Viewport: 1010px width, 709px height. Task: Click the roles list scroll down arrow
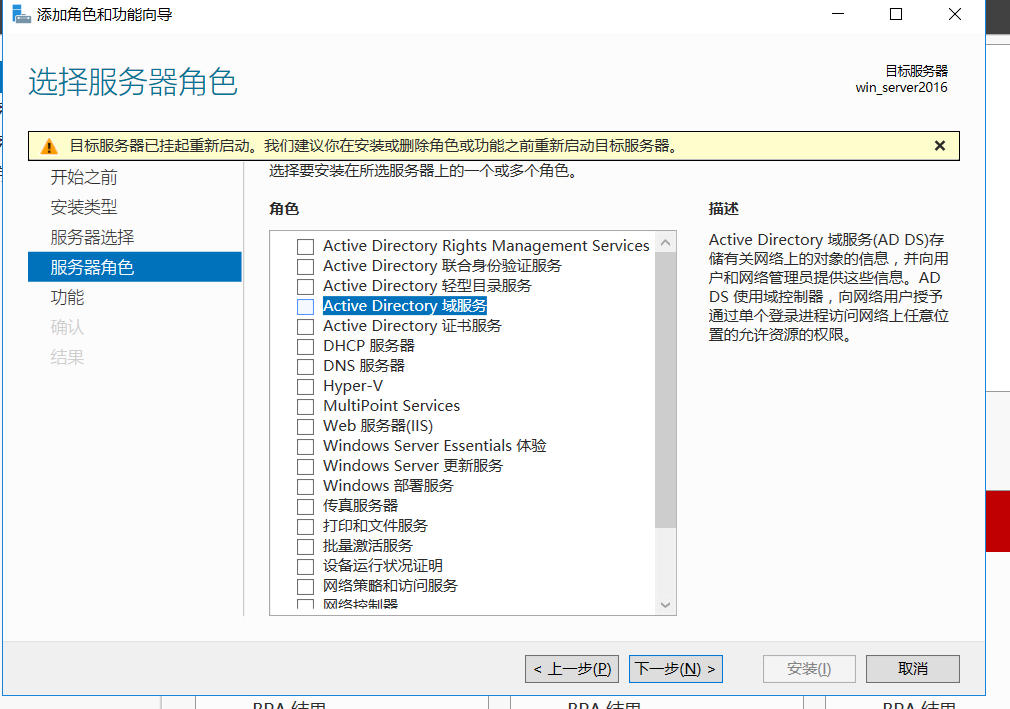(x=665, y=605)
